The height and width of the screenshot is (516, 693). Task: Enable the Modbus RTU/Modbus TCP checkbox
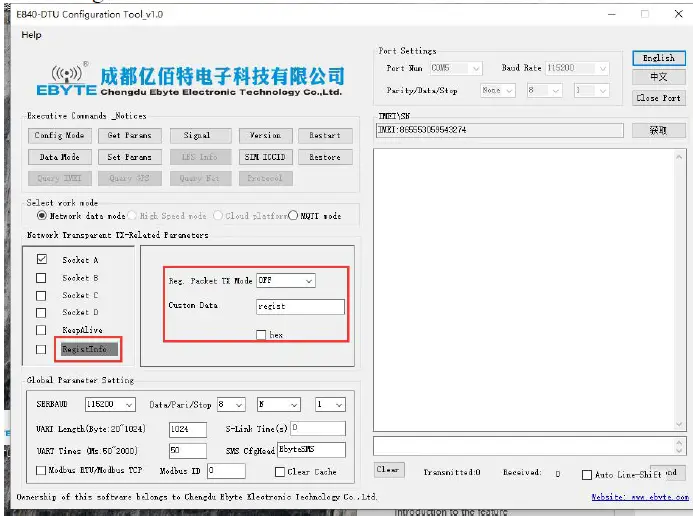click(41, 470)
